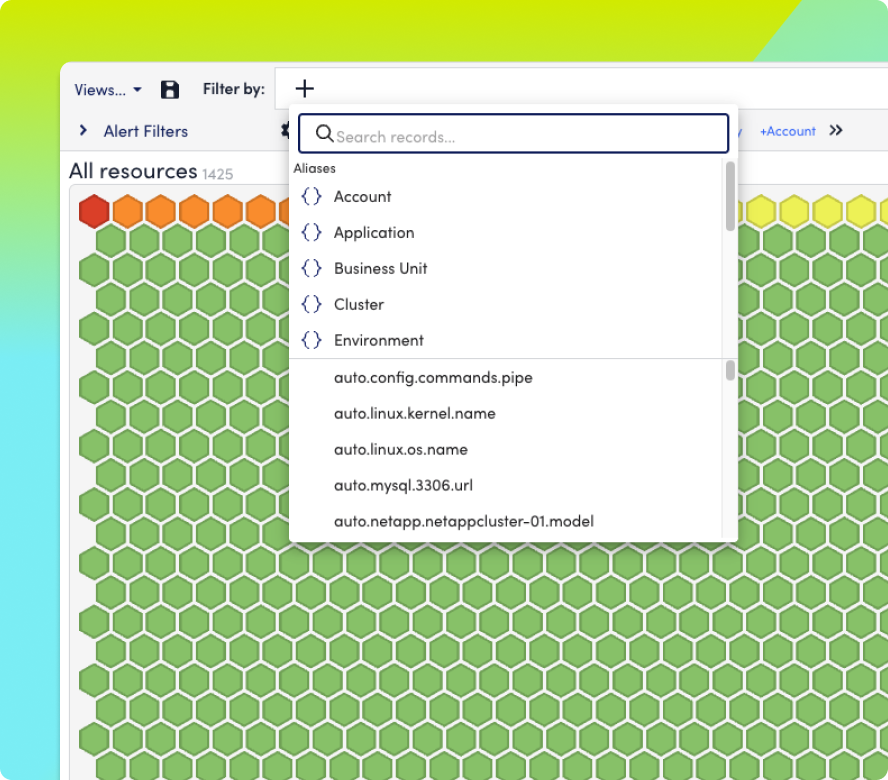This screenshot has width=888, height=780.
Task: Click the braces icon beside Business Unit
Action: [x=312, y=269]
